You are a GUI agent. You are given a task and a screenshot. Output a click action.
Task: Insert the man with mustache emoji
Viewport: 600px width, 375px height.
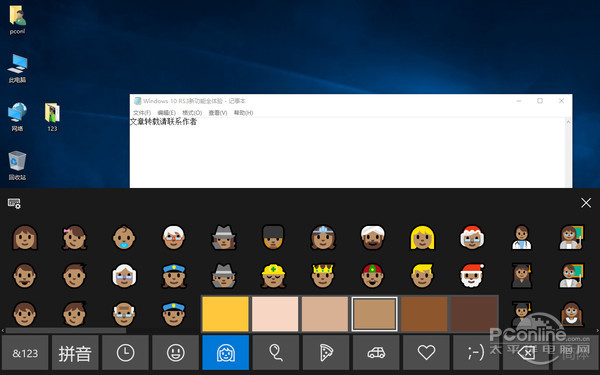pyautogui.click(x=25, y=276)
